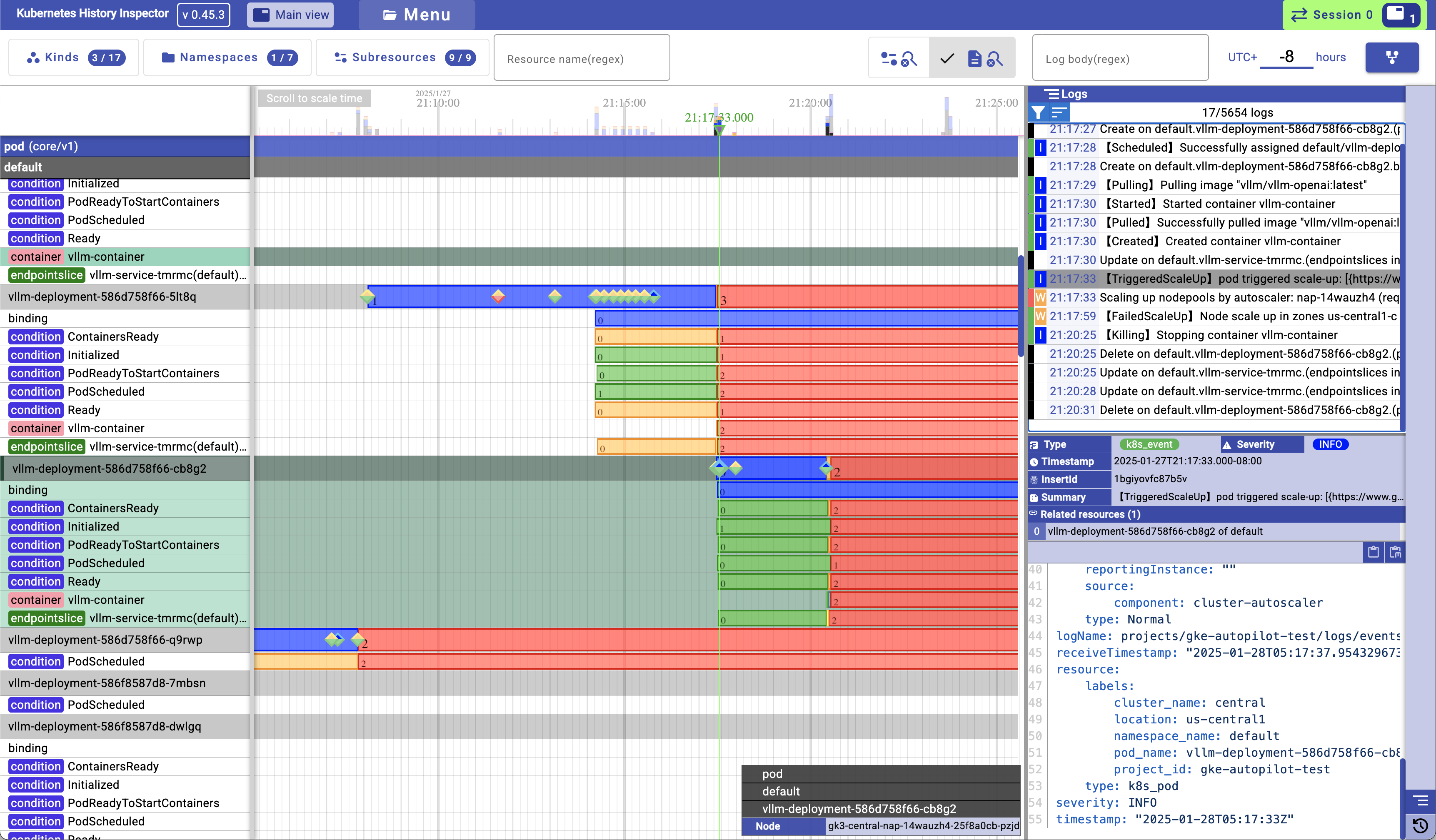1436x840 pixels.
Task: Click the Timestamp value 2025-01-27T21:17:33.000-08:00
Action: tap(1188, 461)
